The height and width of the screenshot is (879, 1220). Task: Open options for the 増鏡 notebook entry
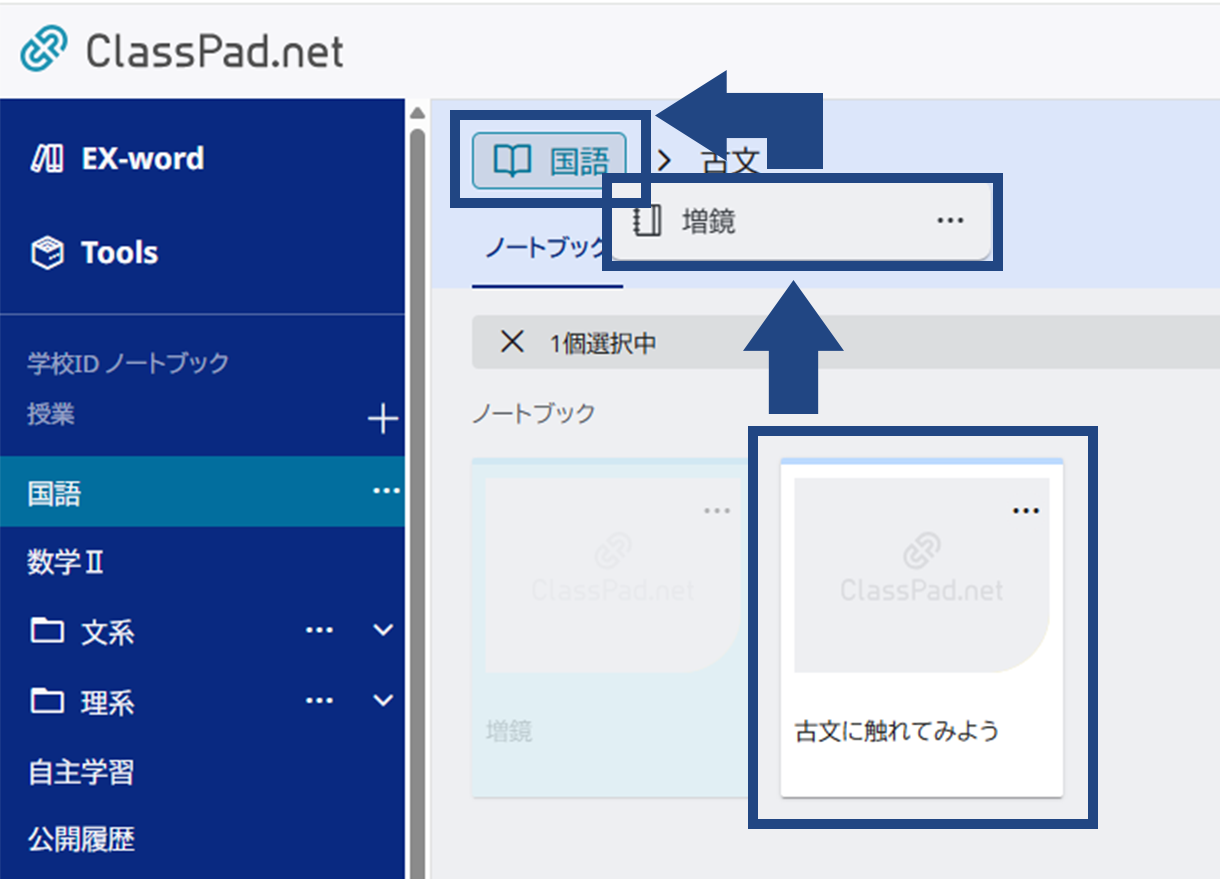pos(949,220)
